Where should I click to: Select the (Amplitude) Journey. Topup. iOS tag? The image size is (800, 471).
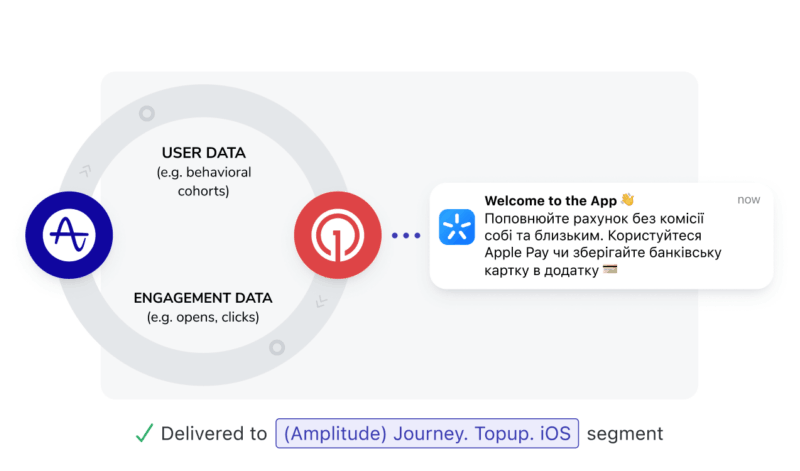click(x=426, y=433)
